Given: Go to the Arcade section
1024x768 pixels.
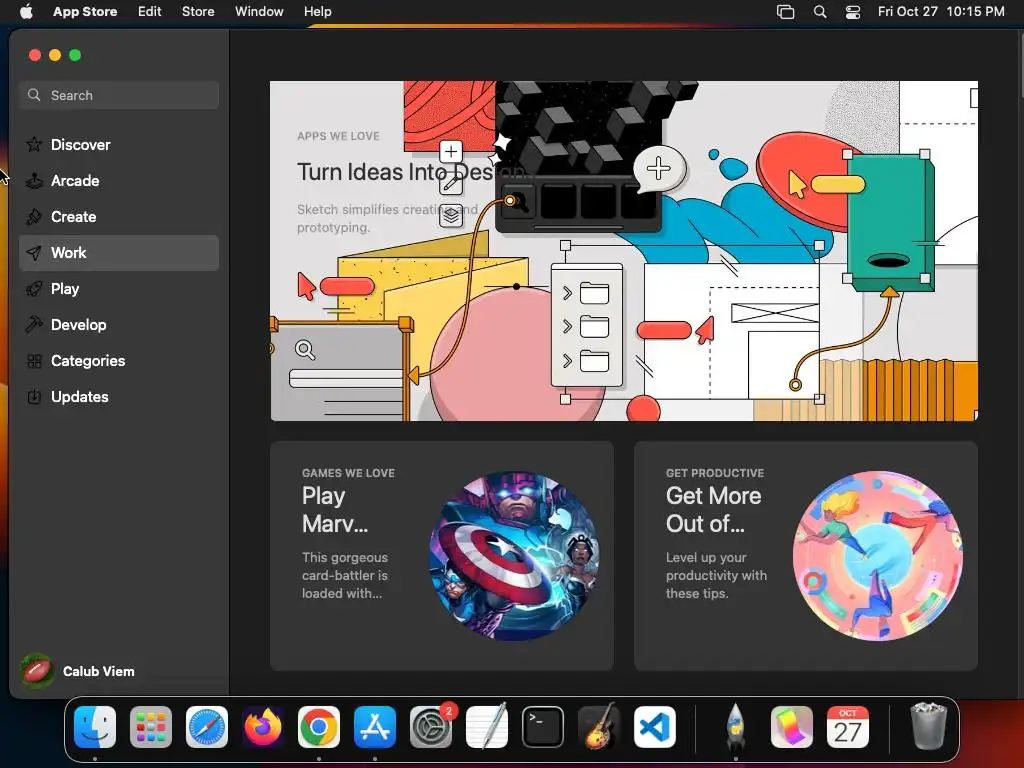Looking at the screenshot, I should (x=119, y=180).
